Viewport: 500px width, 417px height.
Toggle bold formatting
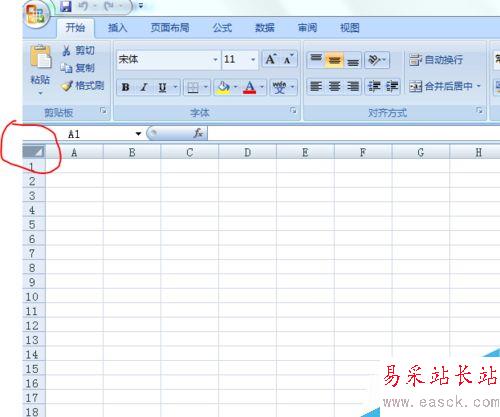[x=126, y=87]
